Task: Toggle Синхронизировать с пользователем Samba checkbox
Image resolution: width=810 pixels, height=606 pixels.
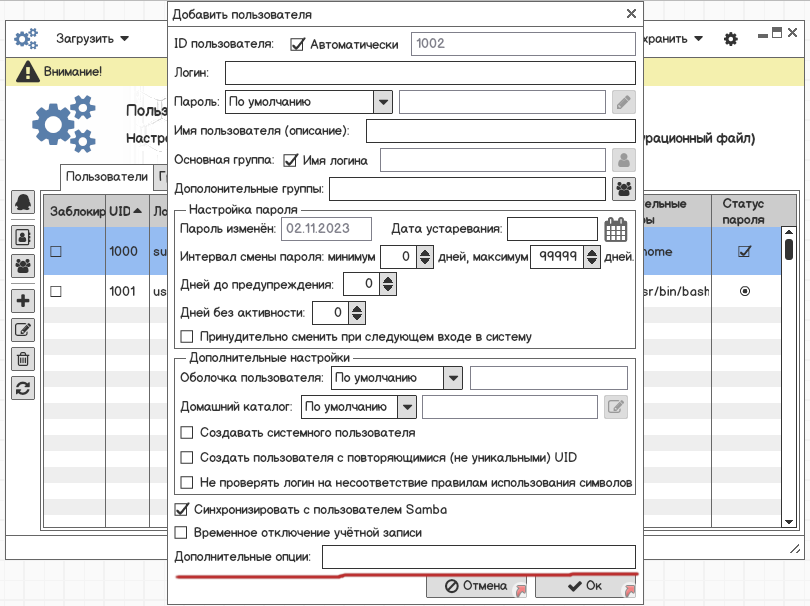Action: click(x=181, y=509)
